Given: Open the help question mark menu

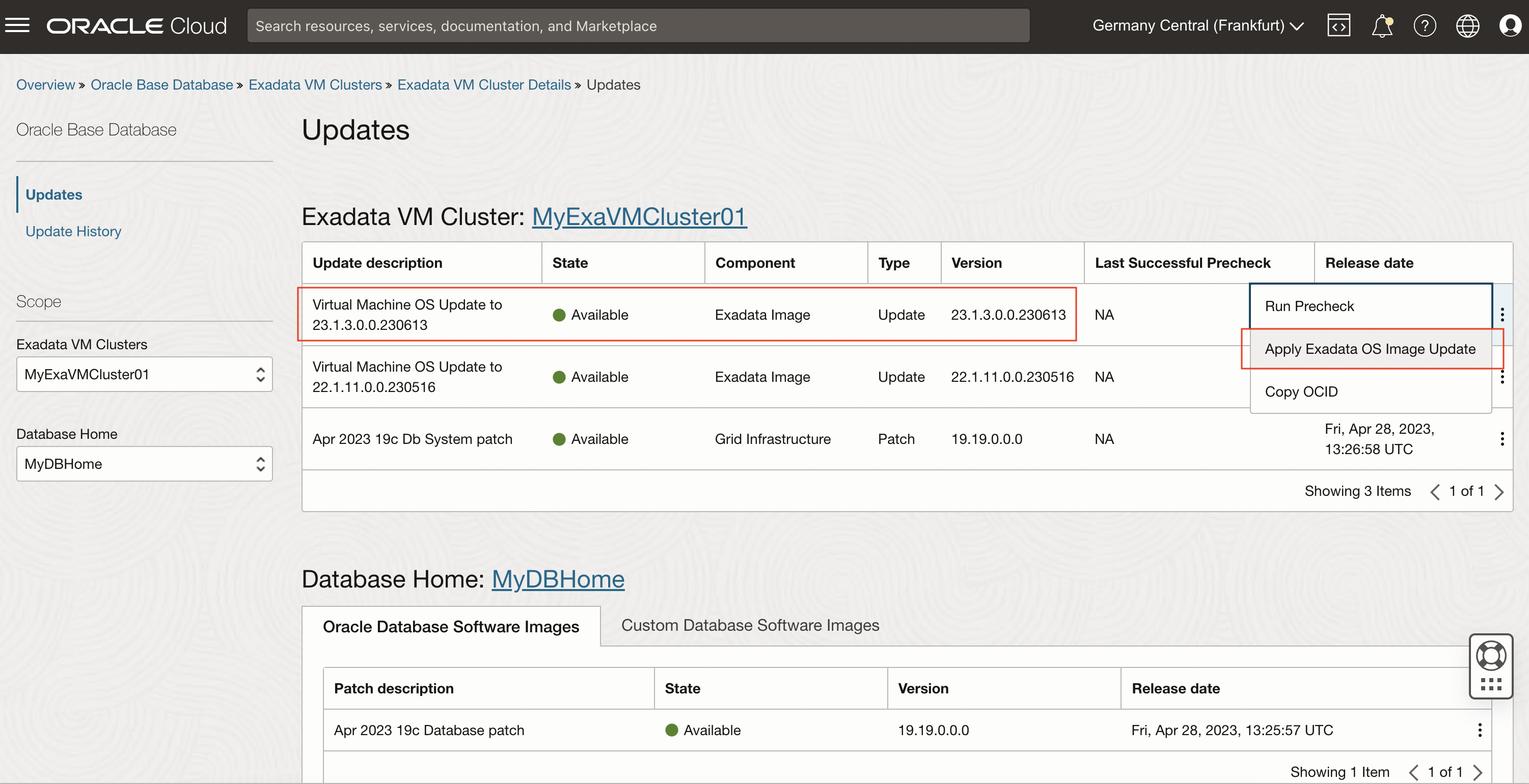Looking at the screenshot, I should click(1425, 25).
